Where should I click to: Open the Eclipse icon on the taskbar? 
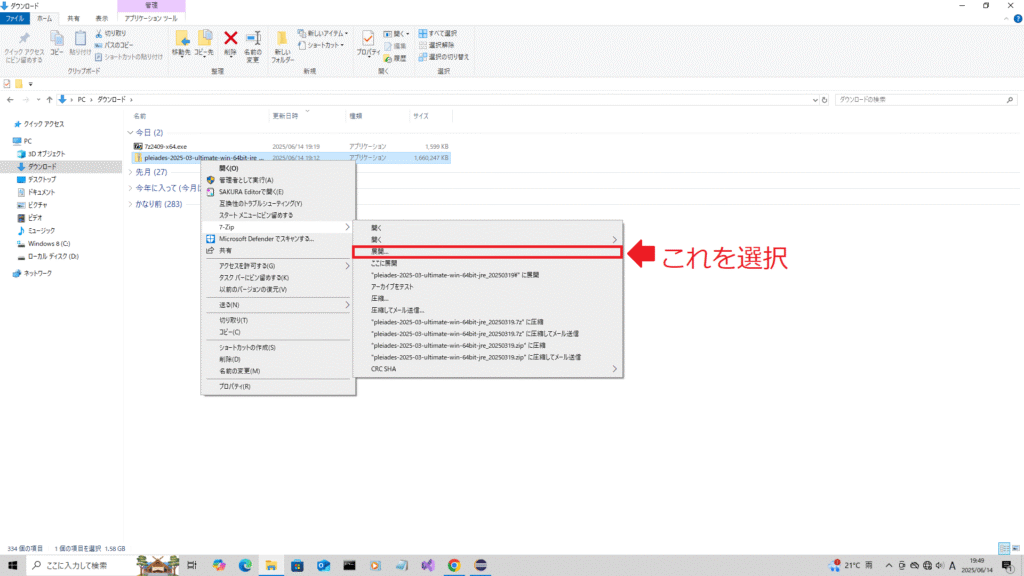coord(480,566)
